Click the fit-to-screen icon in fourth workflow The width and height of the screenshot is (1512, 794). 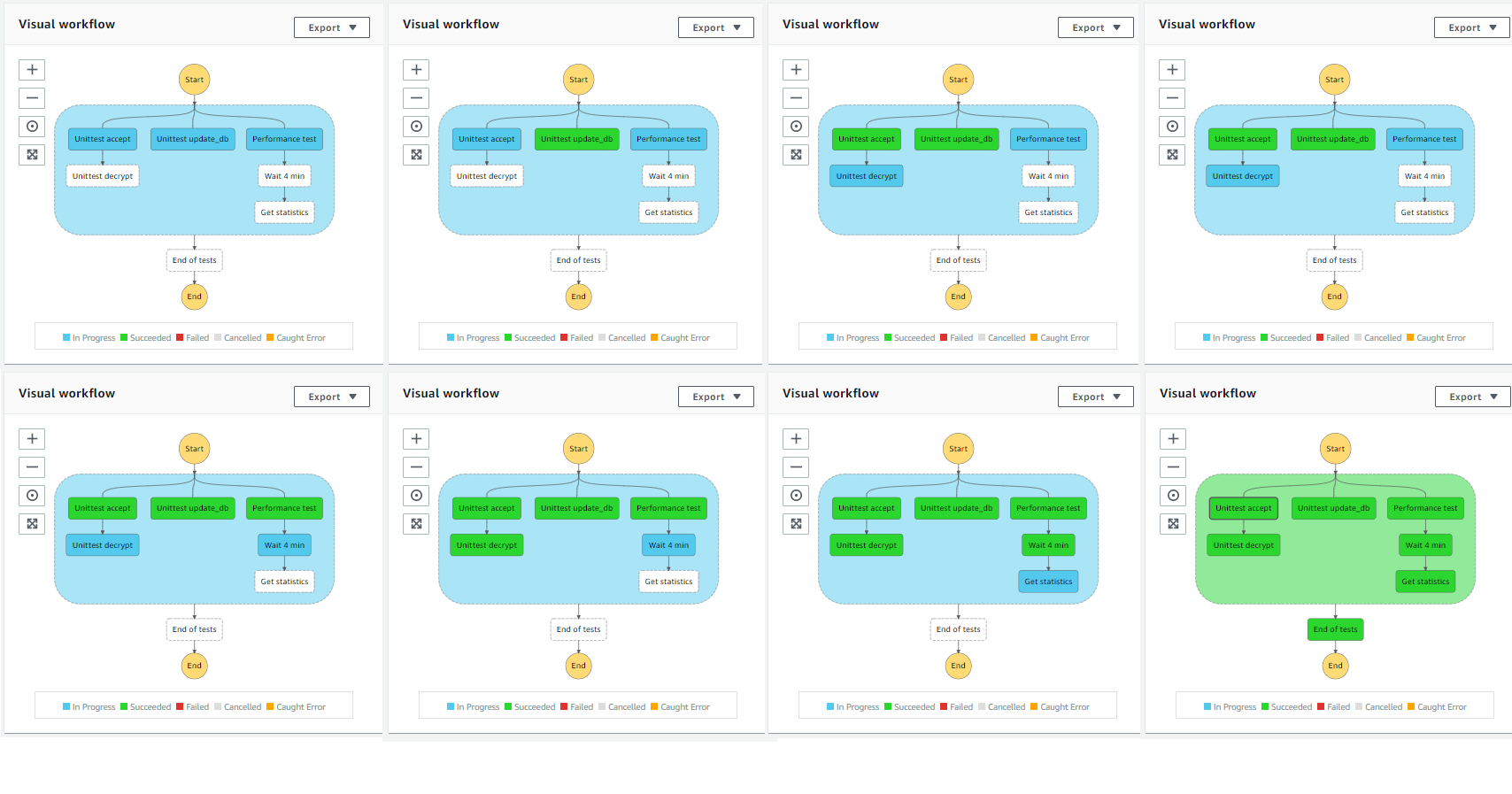[x=1172, y=154]
